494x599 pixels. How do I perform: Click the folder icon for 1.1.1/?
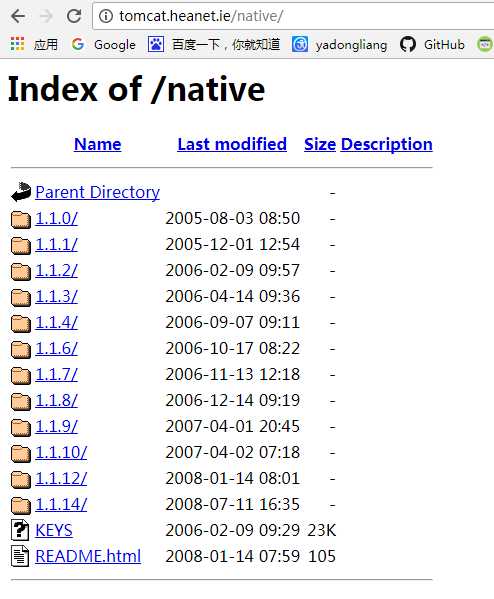pos(21,246)
